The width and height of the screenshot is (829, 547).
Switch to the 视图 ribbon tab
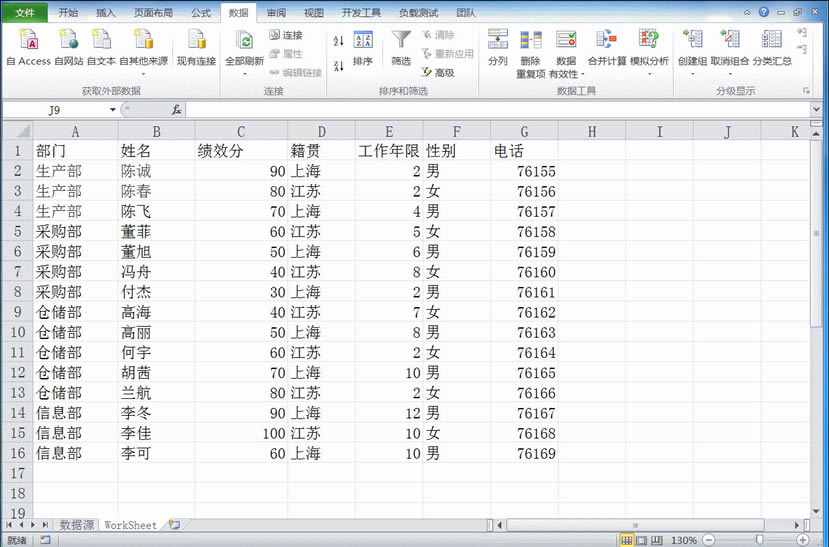coord(314,13)
